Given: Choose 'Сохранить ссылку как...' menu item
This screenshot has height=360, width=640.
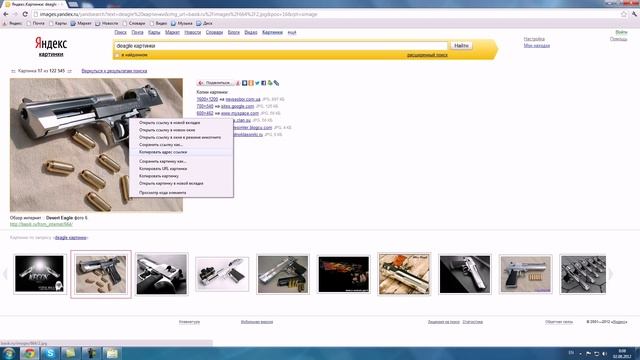Looking at the screenshot, I should 181,144.
